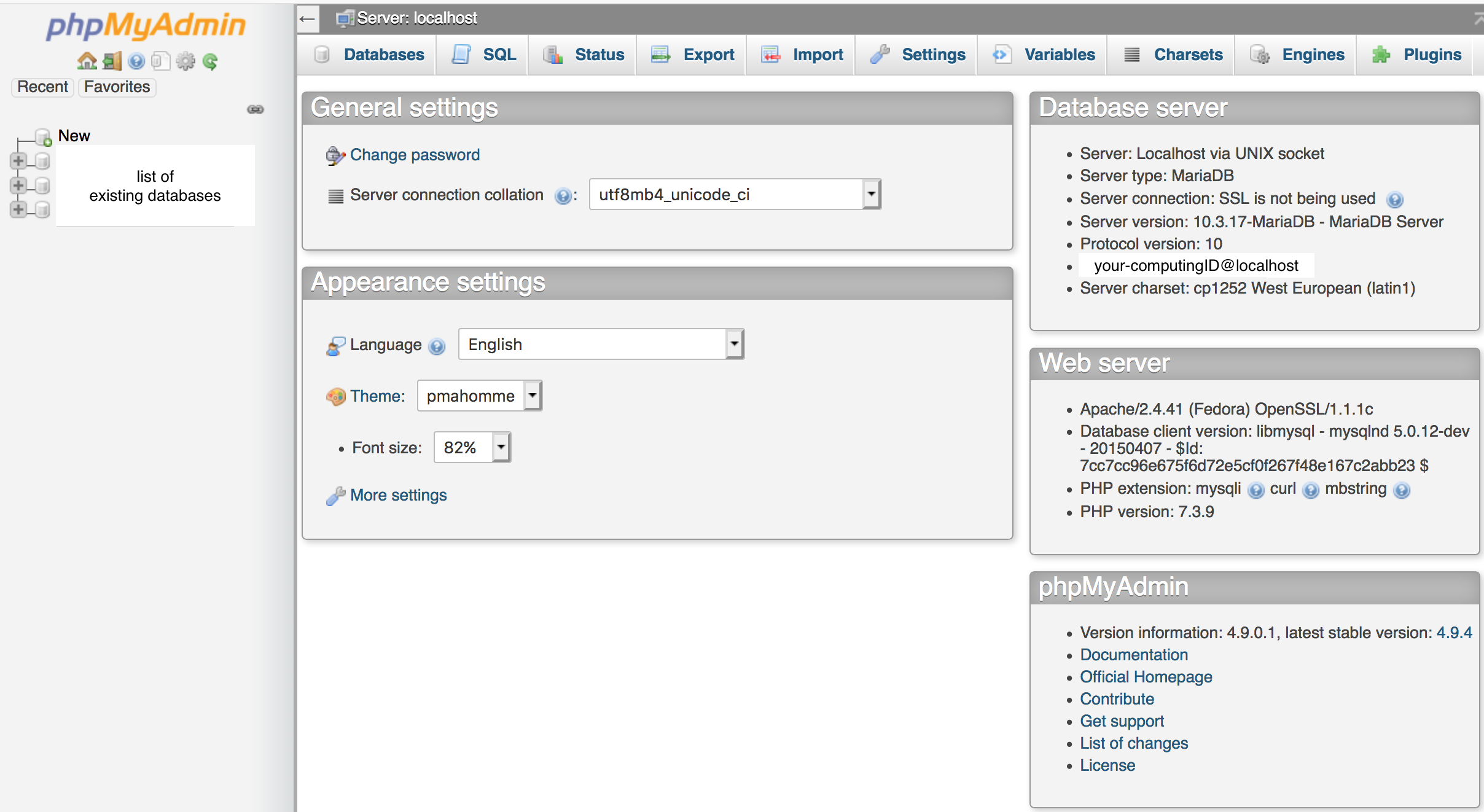The height and width of the screenshot is (812, 1484).
Task: Click Change password link
Action: (x=416, y=154)
